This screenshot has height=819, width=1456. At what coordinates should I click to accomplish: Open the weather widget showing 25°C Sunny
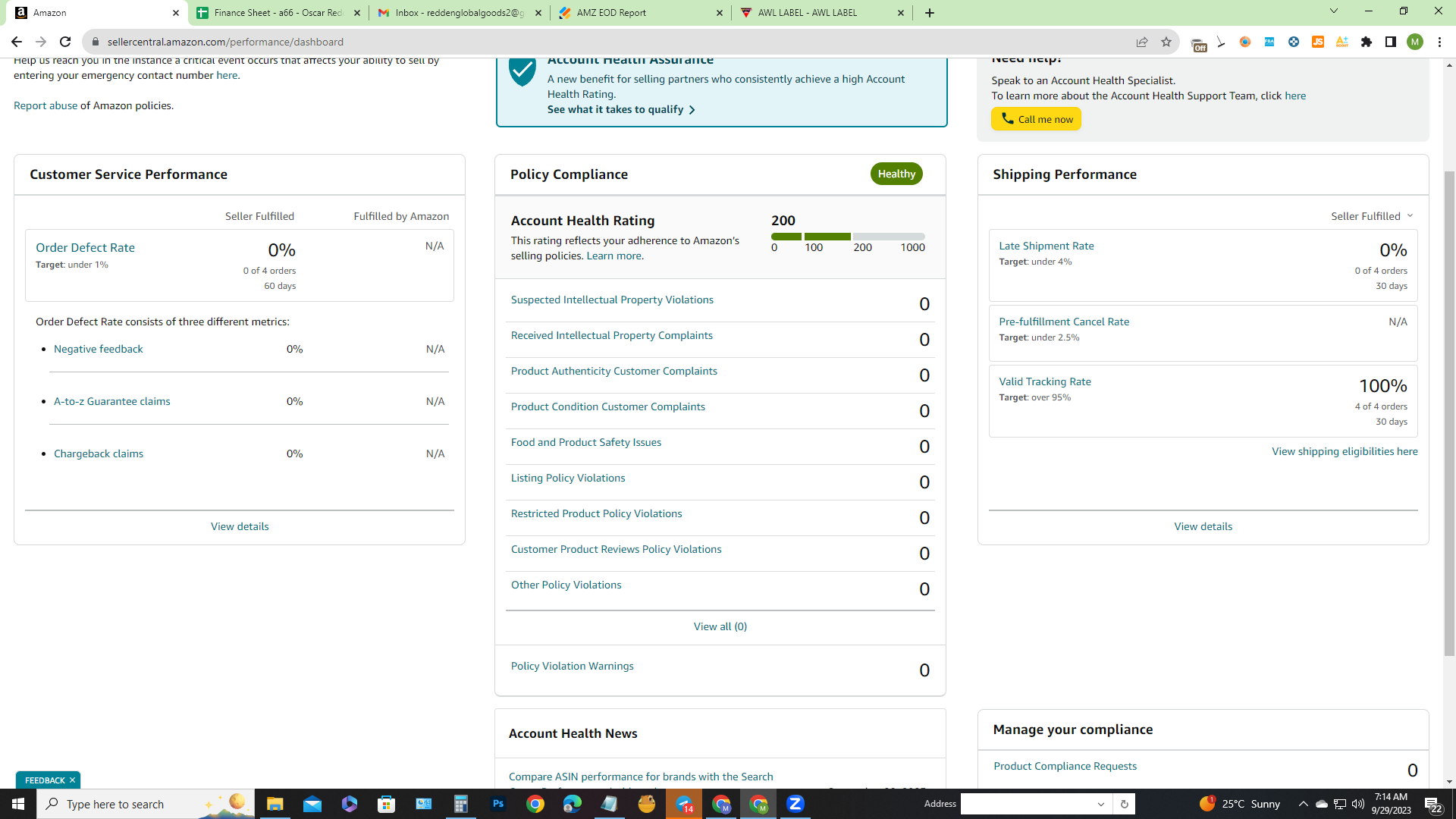(x=1240, y=804)
